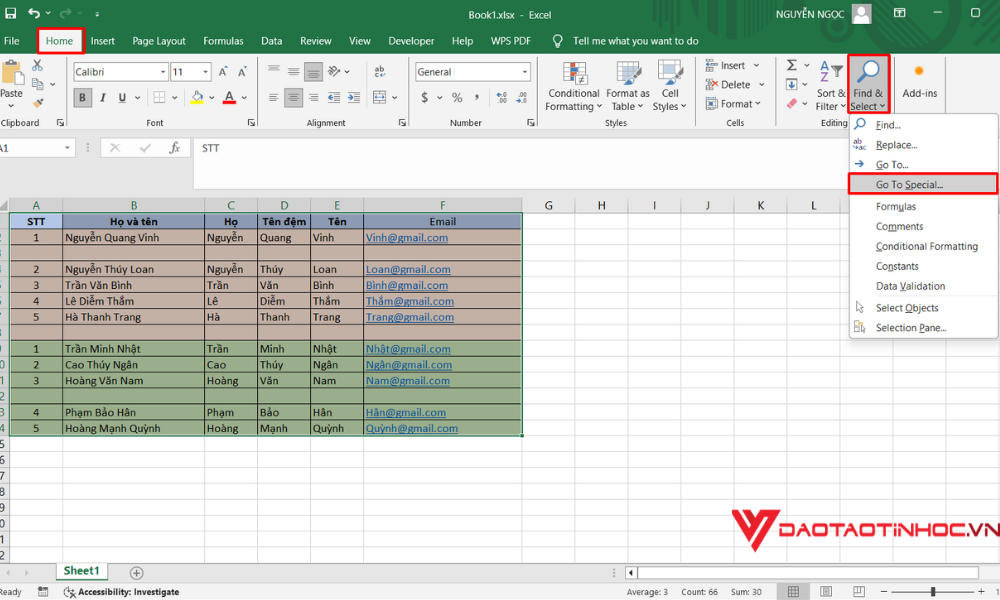Click the Sheet1 tab at the bottom

tap(81, 571)
